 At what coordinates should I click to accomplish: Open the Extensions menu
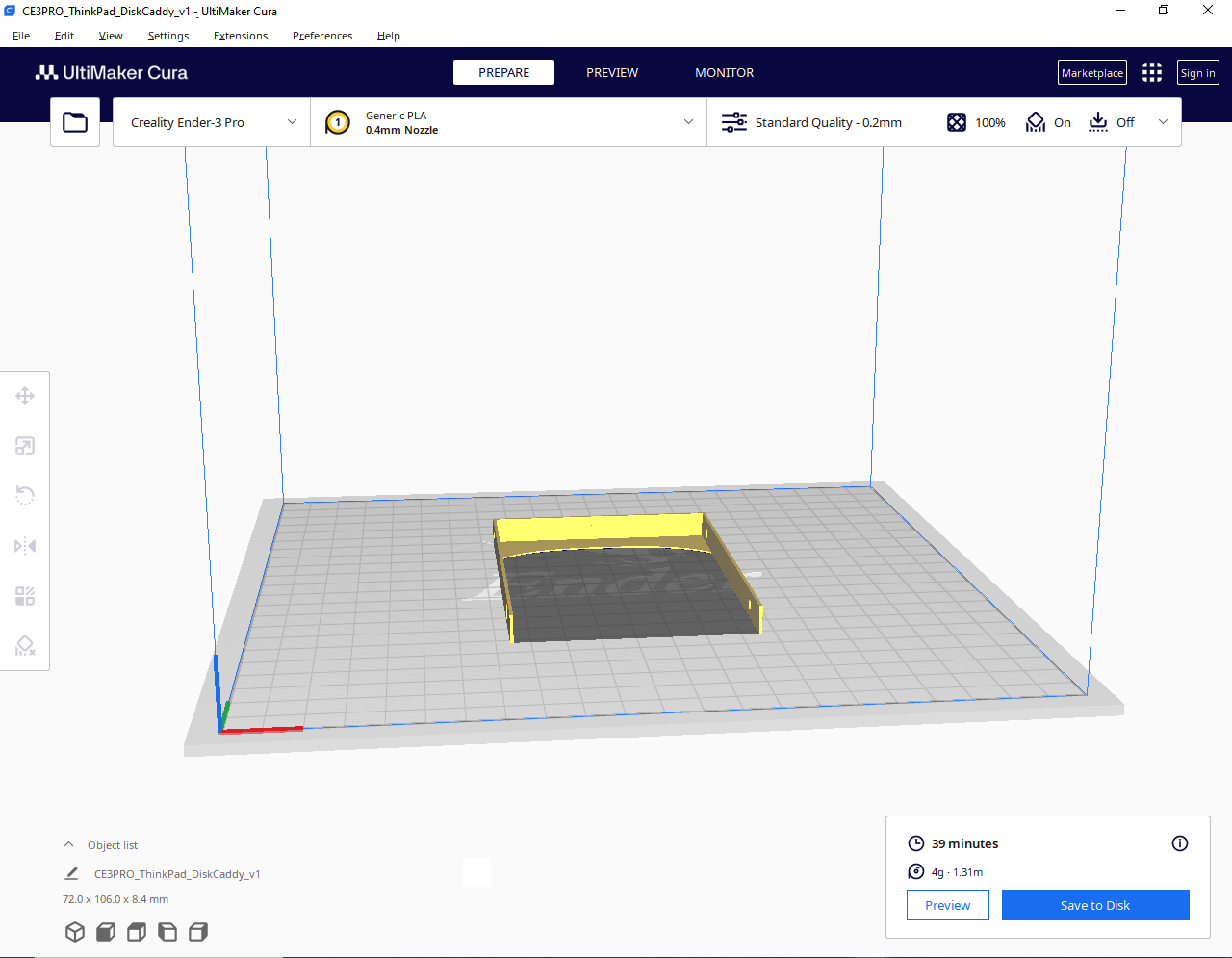click(x=241, y=36)
